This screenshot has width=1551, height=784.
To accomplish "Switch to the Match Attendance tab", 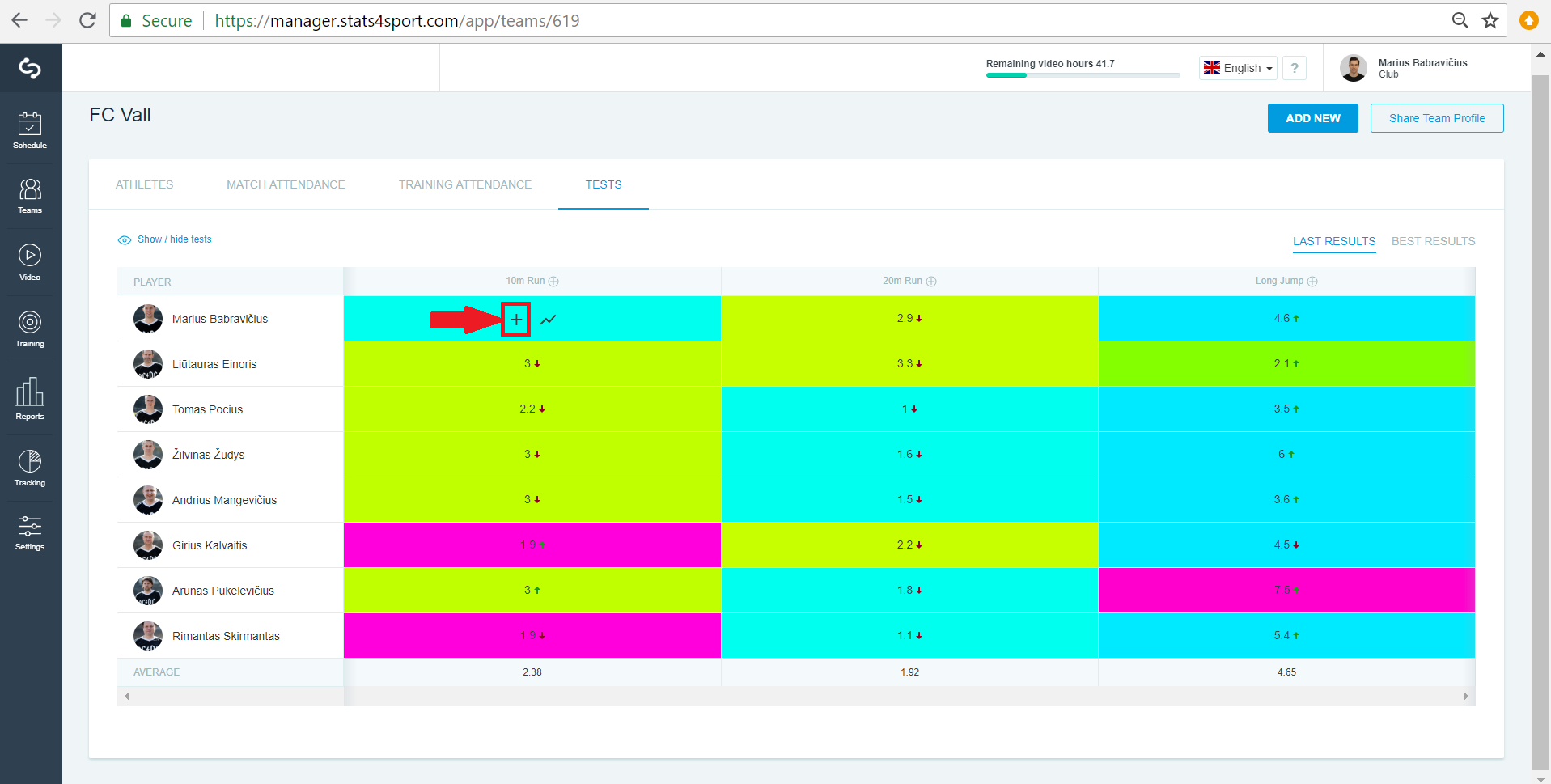I will pyautogui.click(x=286, y=184).
